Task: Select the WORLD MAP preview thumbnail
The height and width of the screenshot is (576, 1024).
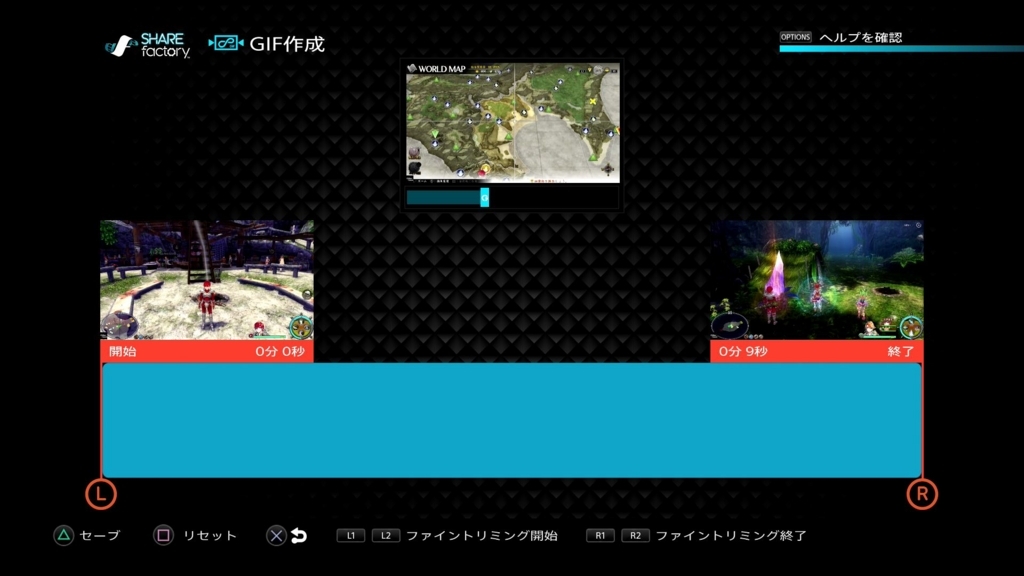Action: pos(513,123)
